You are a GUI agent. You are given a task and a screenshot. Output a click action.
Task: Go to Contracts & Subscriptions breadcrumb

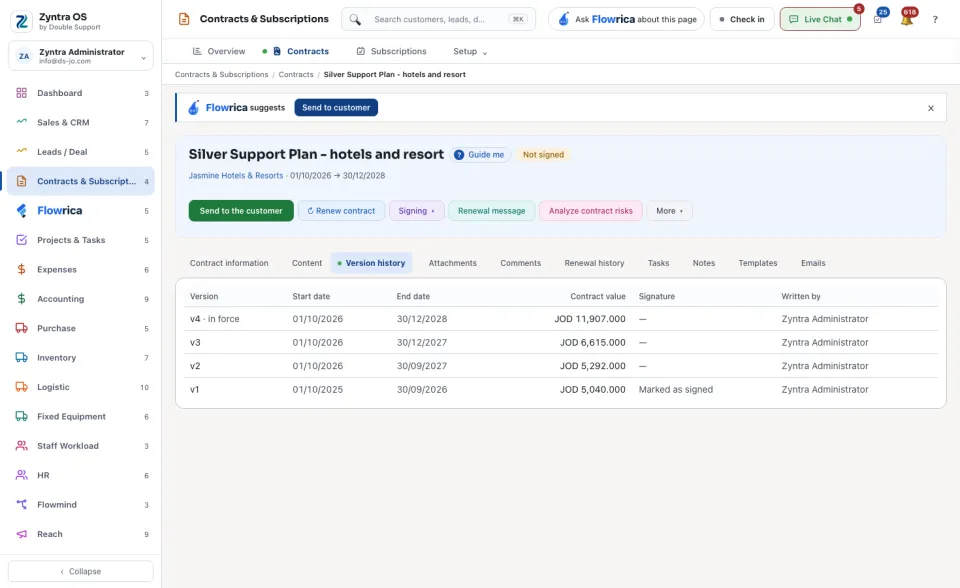(x=222, y=75)
